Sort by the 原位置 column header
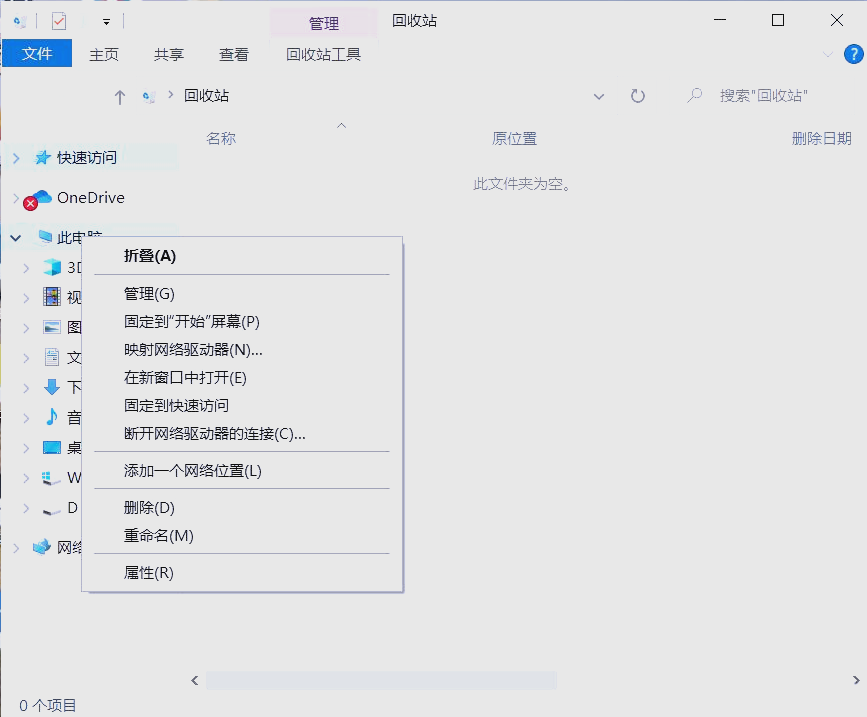The image size is (867, 717). click(514, 138)
